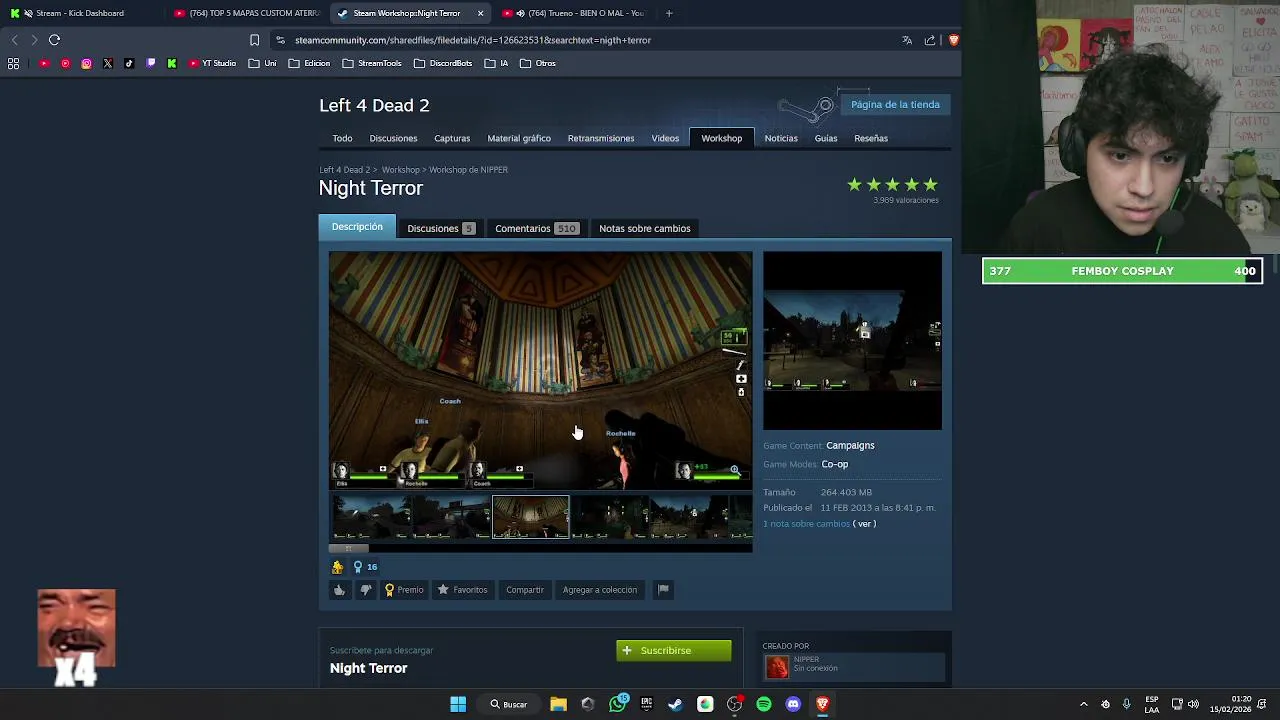Open the Discusiones hub tab
The image size is (1280, 720).
pos(393,138)
